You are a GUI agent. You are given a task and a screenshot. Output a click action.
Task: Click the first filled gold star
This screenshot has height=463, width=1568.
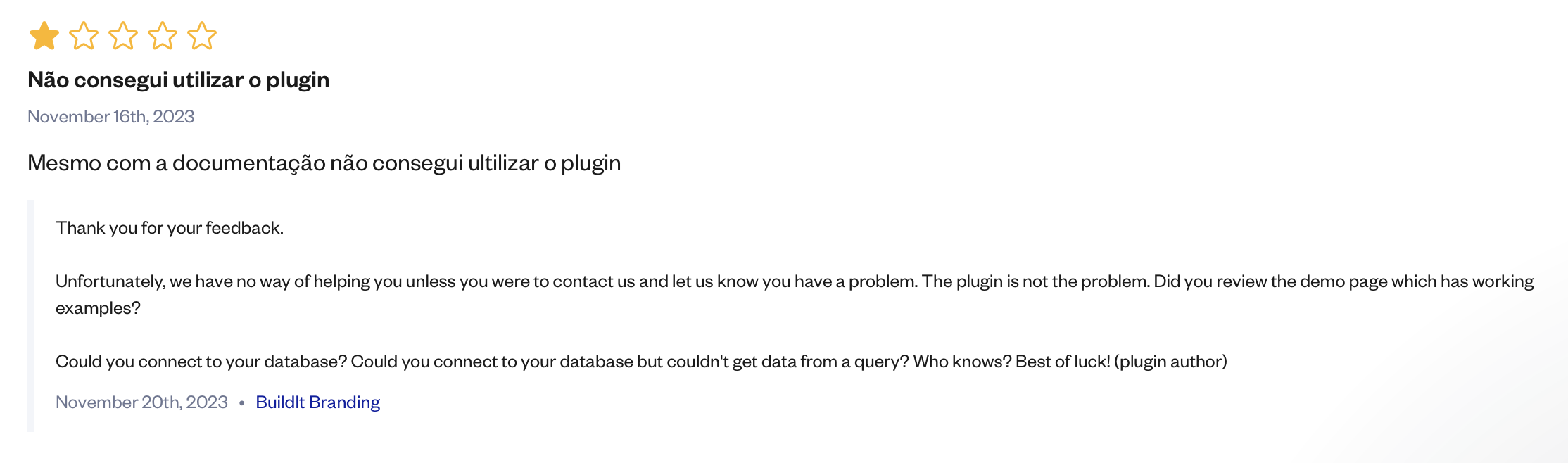[44, 36]
